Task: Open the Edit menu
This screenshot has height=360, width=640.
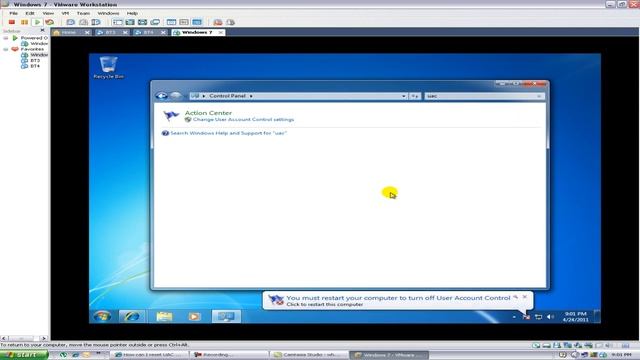Action: pyautogui.click(x=30, y=13)
